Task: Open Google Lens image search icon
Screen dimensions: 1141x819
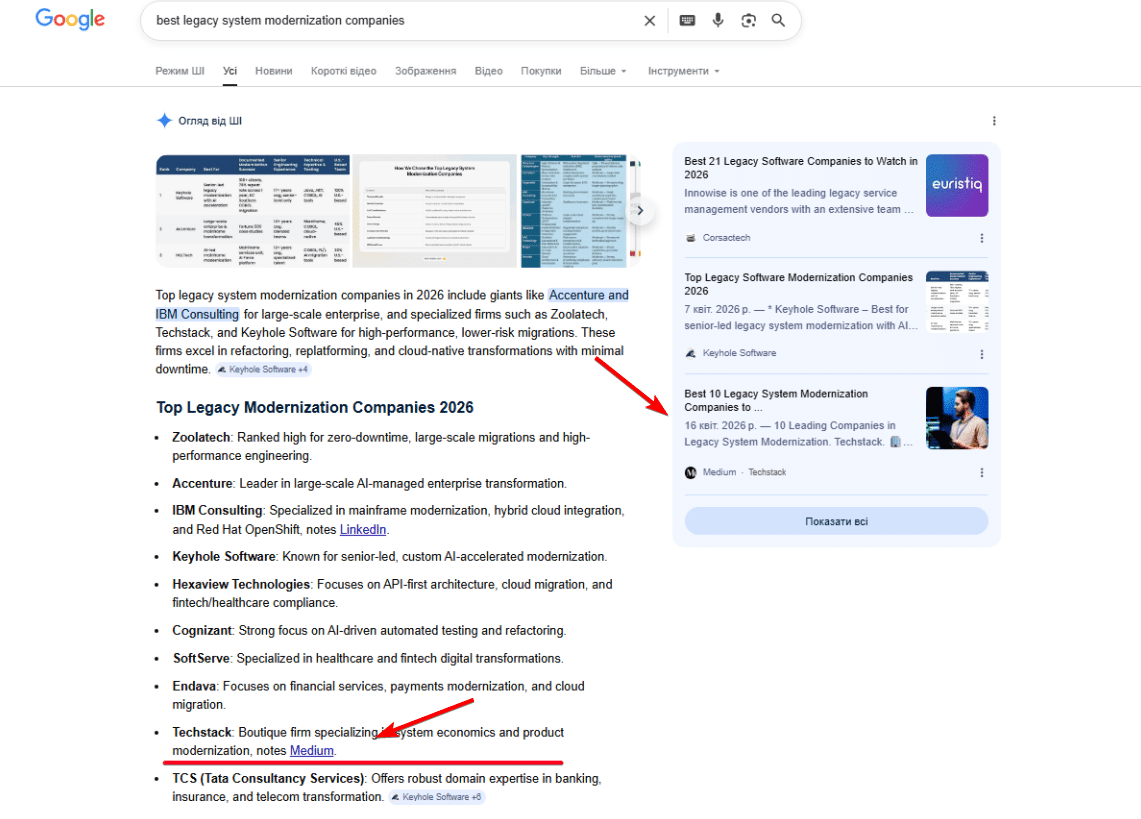Action: coord(748,20)
